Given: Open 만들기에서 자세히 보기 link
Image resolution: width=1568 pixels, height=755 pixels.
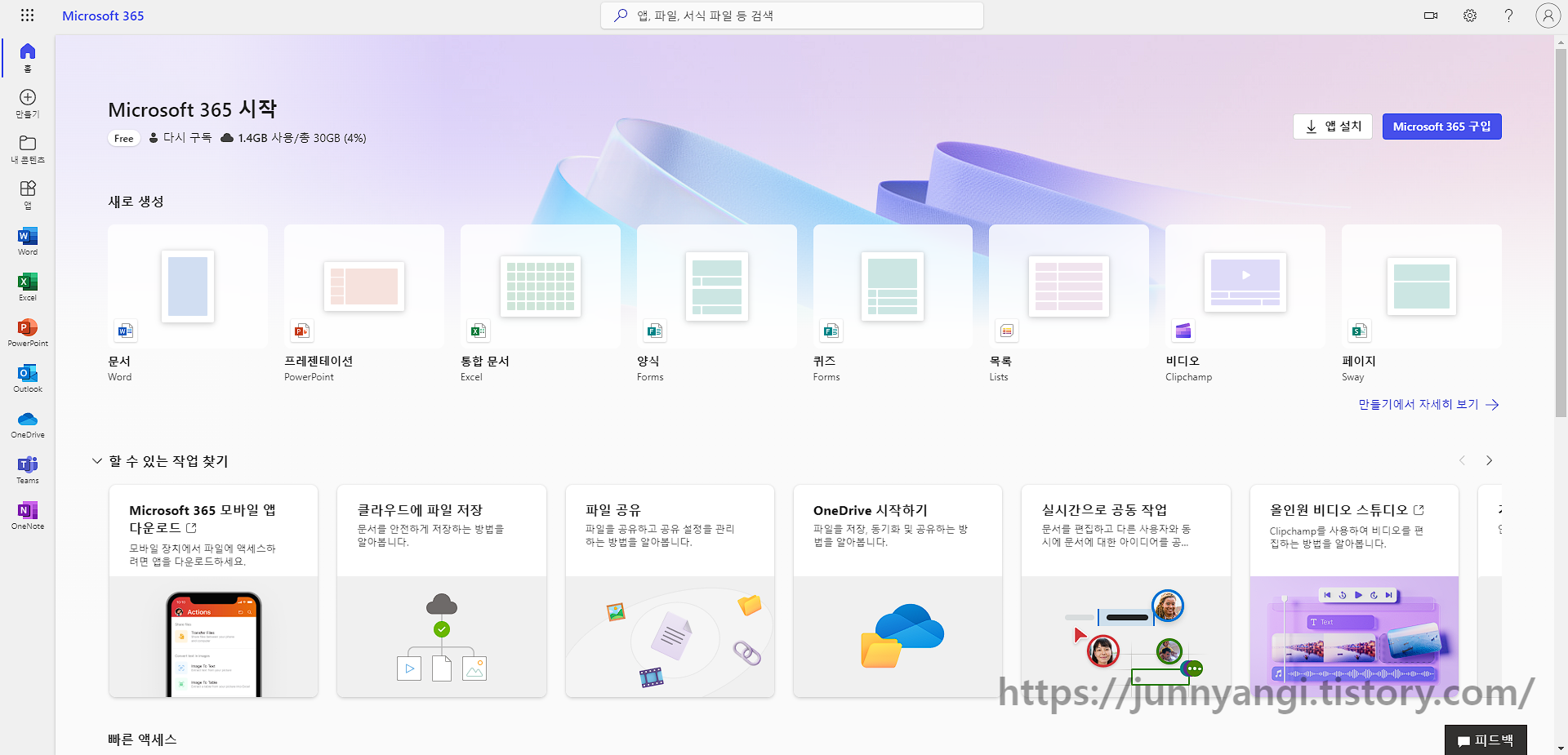Looking at the screenshot, I should [1428, 404].
